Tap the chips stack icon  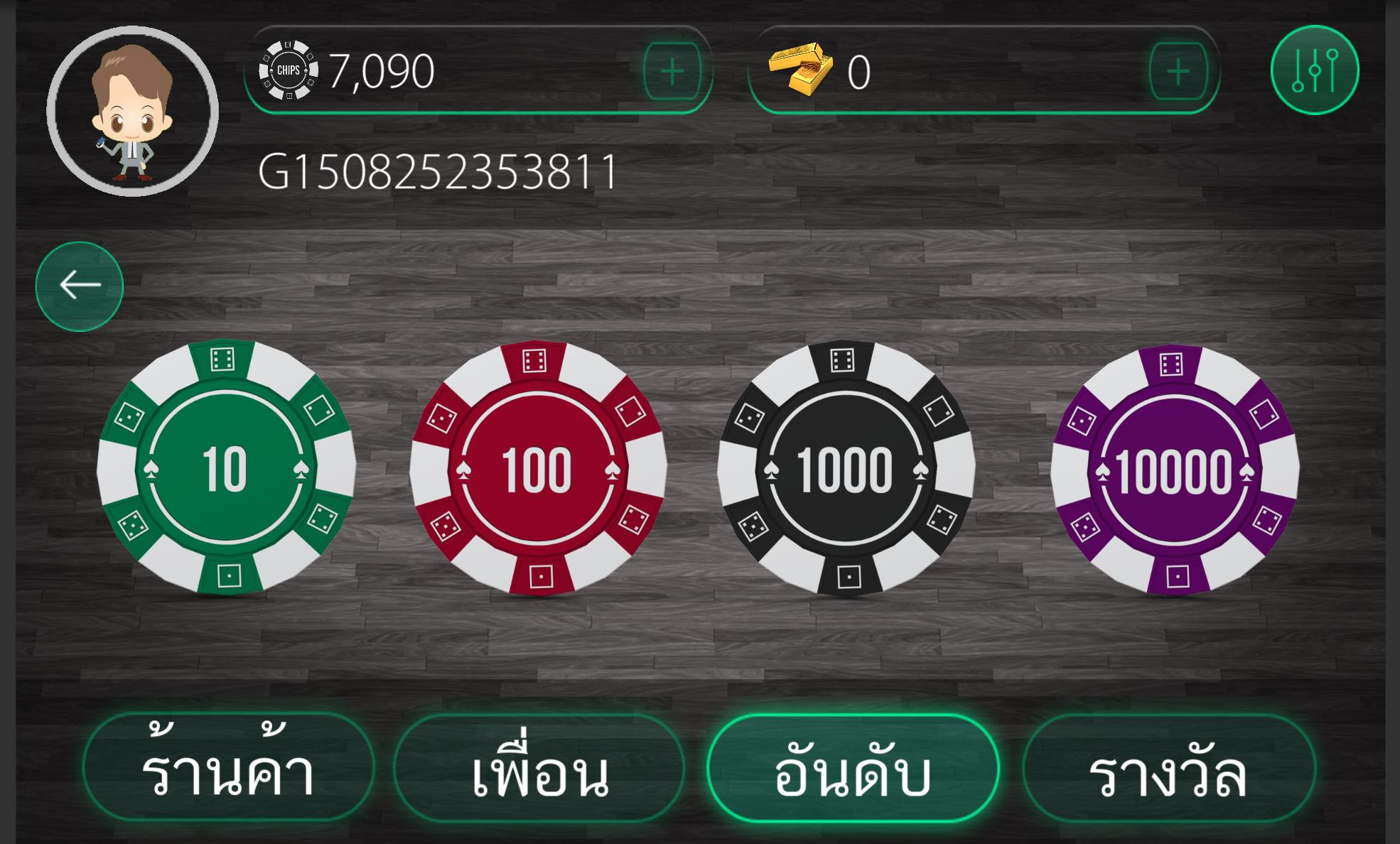click(289, 70)
